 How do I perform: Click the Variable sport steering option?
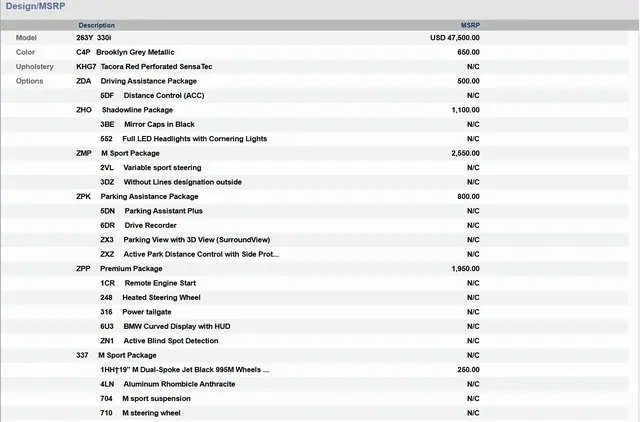click(x=162, y=168)
